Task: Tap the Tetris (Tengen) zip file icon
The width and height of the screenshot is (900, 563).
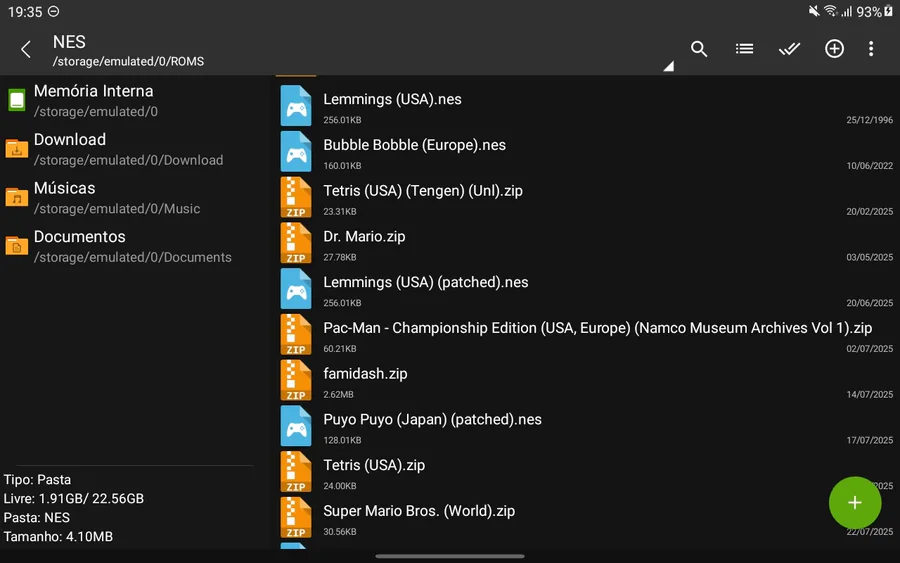Action: coord(296,198)
